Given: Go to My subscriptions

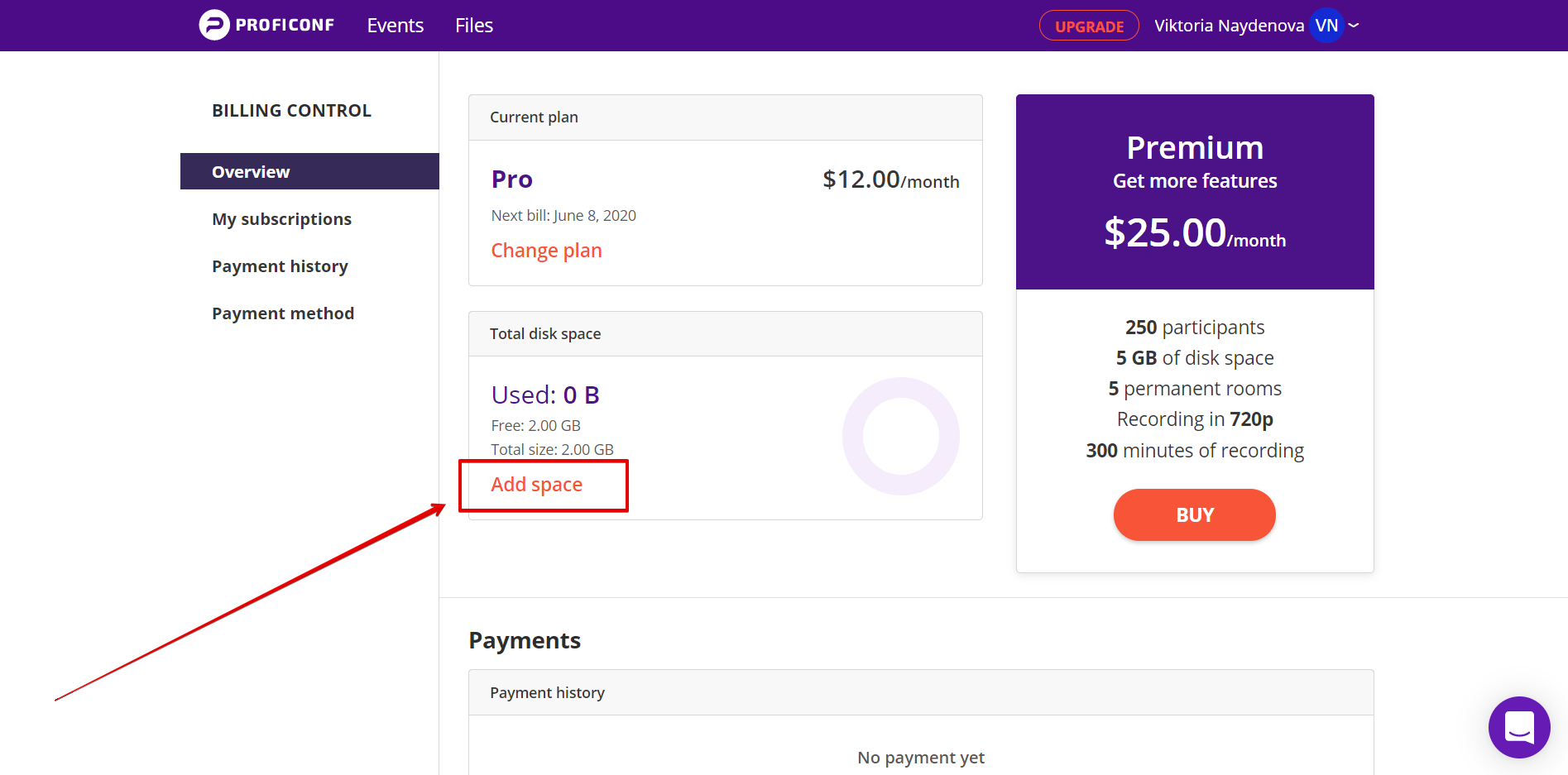Looking at the screenshot, I should (x=281, y=219).
